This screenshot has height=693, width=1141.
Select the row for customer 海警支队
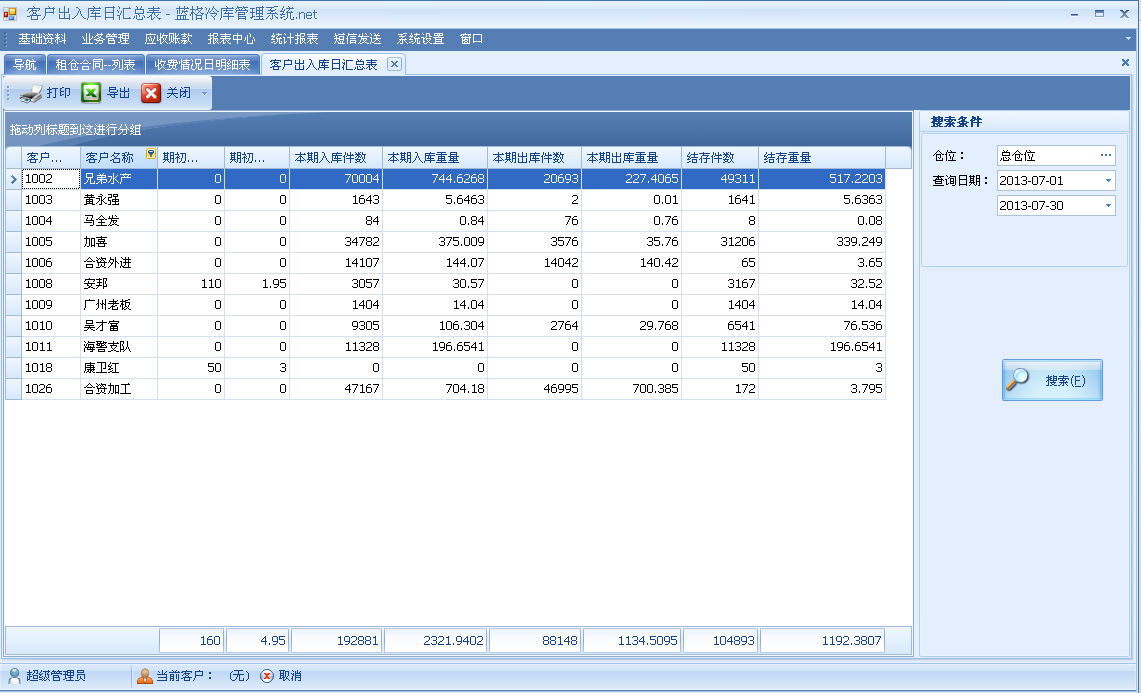point(107,346)
